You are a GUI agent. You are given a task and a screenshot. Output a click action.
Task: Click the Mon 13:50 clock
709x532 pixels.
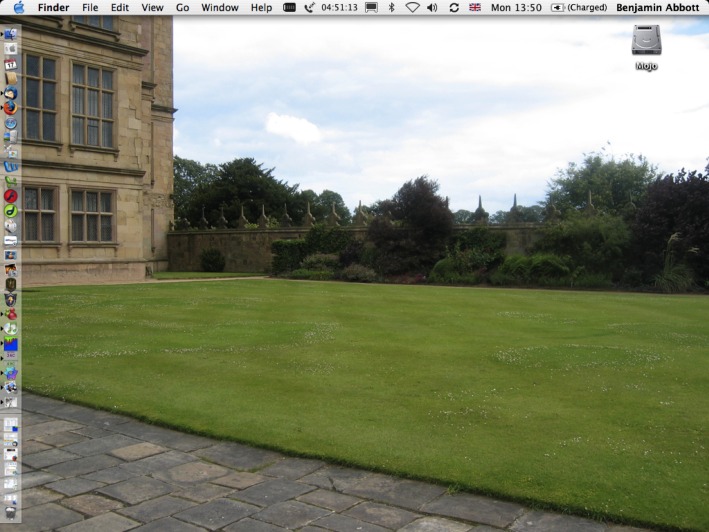tap(516, 8)
